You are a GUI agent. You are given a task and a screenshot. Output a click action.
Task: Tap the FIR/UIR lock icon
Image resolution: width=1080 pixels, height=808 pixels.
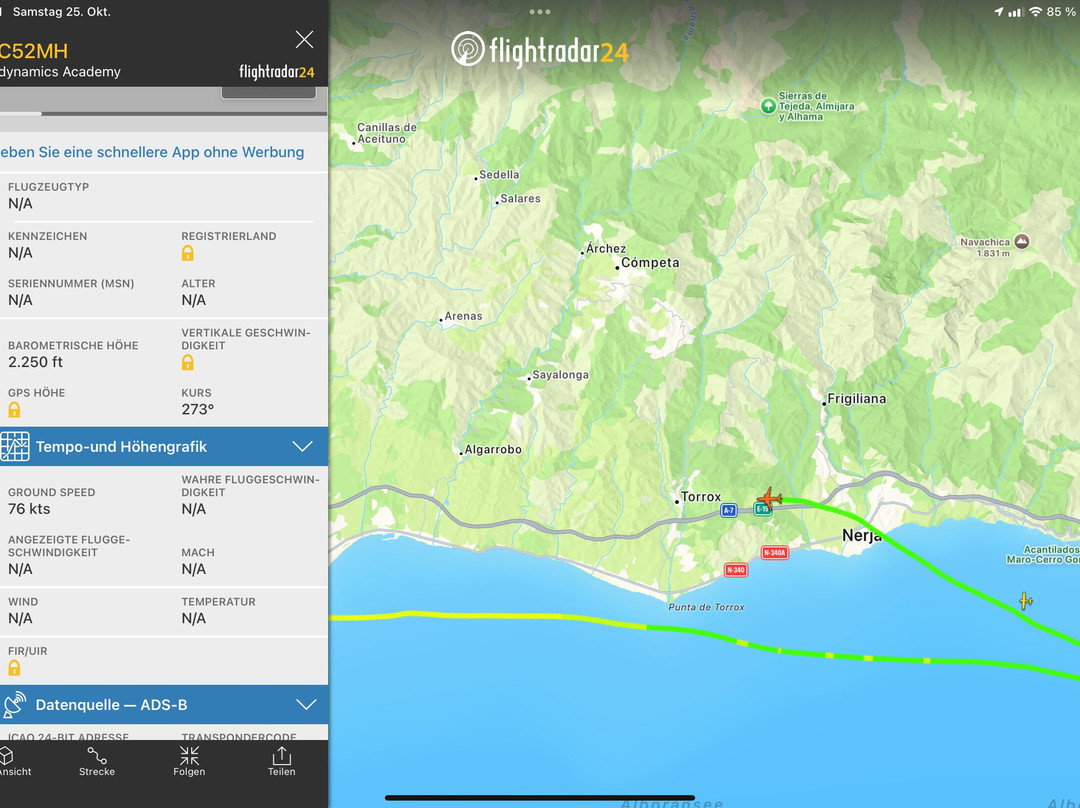(x=15, y=668)
